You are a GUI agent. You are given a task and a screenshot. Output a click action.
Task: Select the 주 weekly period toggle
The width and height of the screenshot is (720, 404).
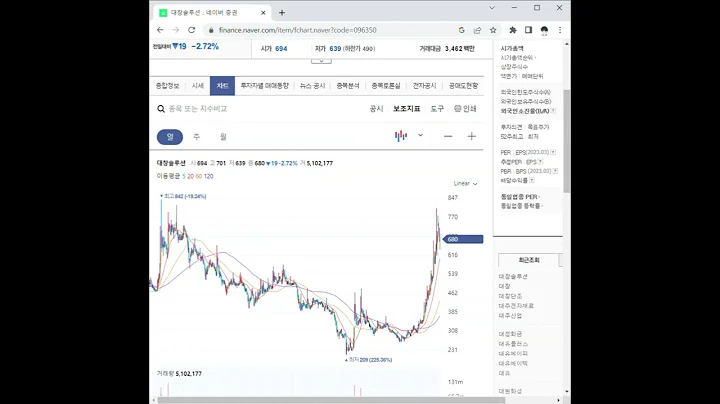click(x=197, y=137)
